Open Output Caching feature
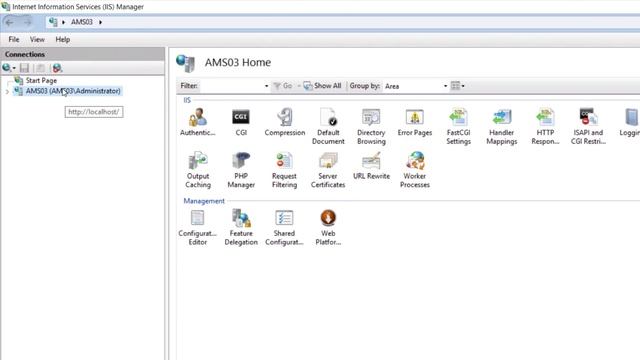The image size is (640, 360). click(198, 170)
